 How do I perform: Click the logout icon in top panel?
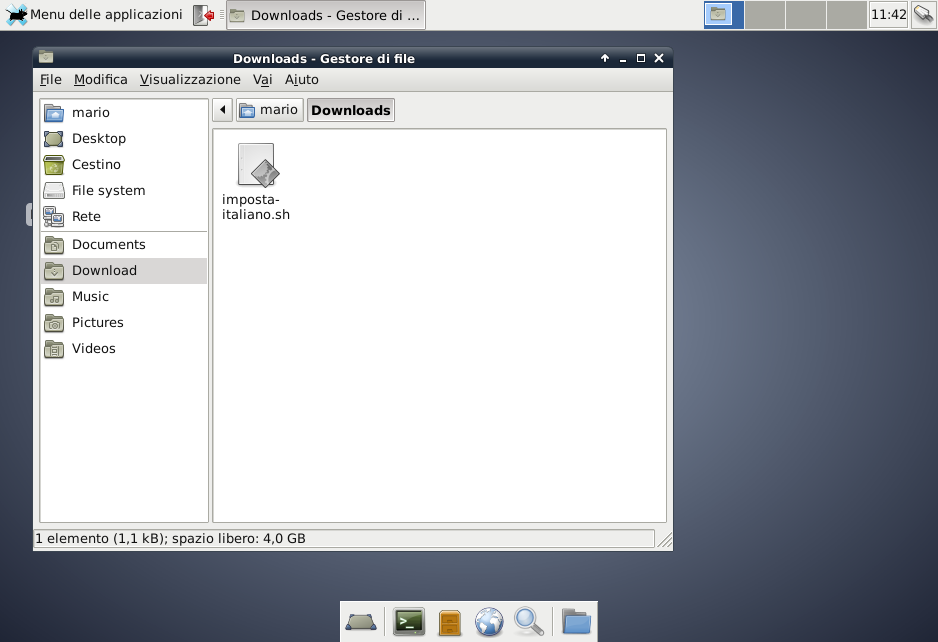point(204,15)
